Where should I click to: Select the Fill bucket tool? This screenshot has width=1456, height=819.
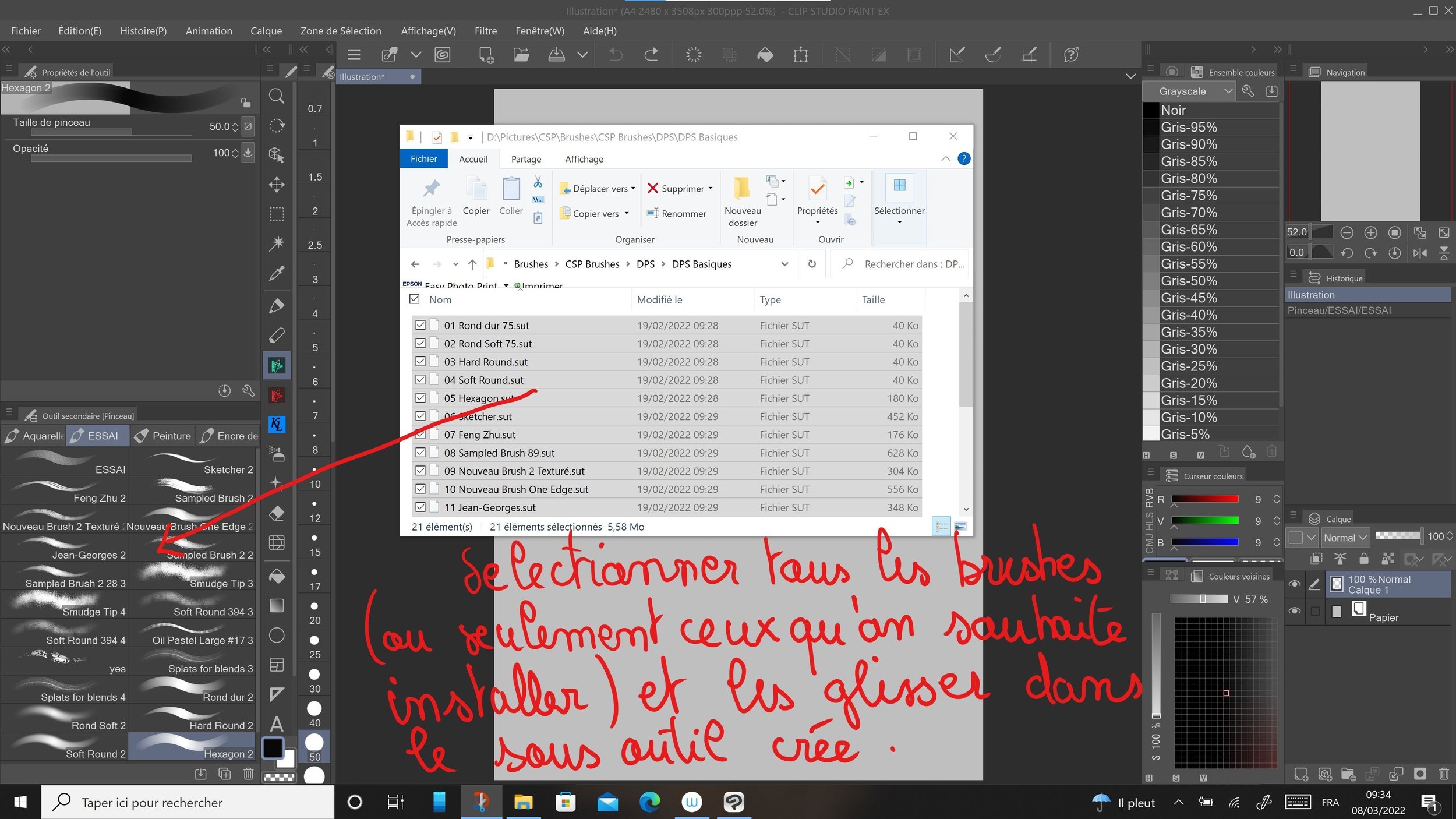pyautogui.click(x=277, y=576)
